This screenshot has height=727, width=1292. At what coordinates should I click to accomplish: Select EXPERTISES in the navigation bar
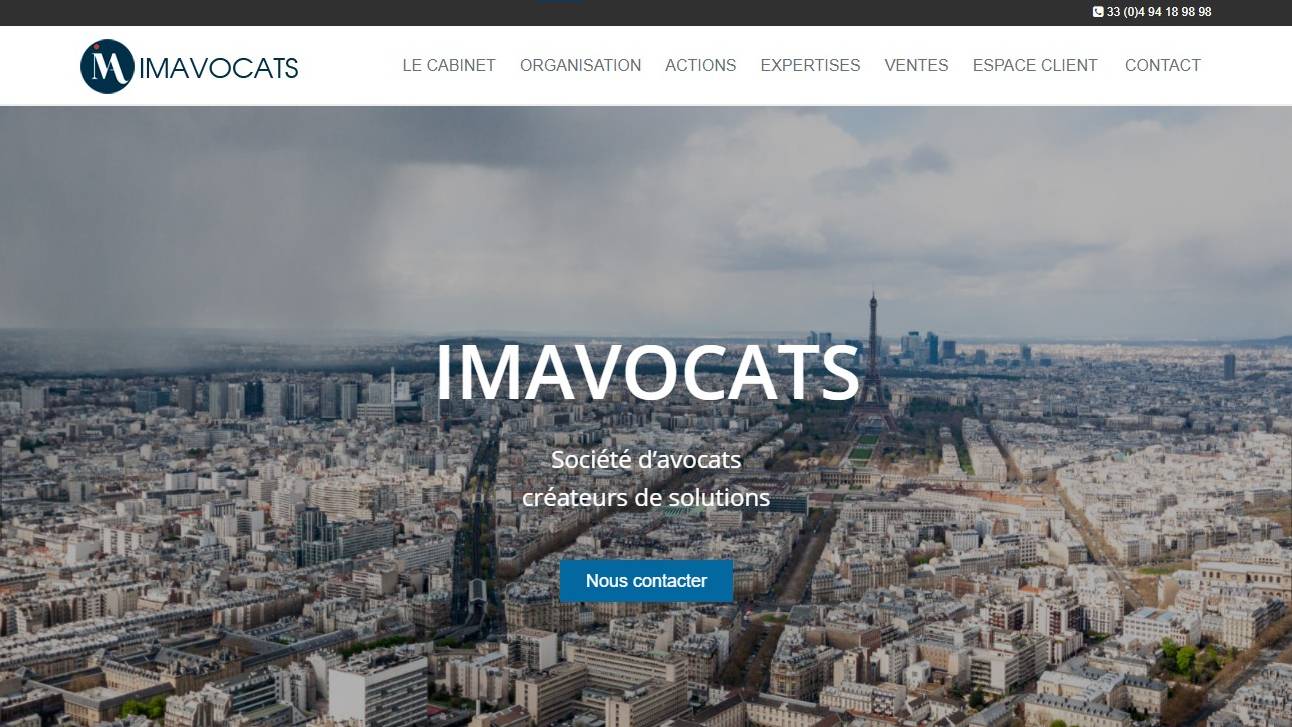pyautogui.click(x=810, y=65)
